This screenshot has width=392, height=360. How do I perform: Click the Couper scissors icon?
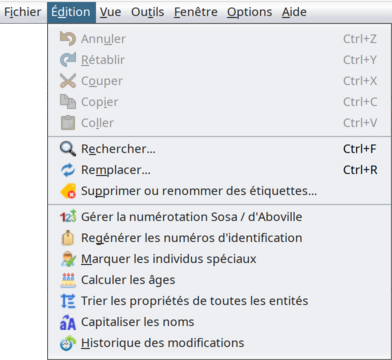pyautogui.click(x=68, y=81)
